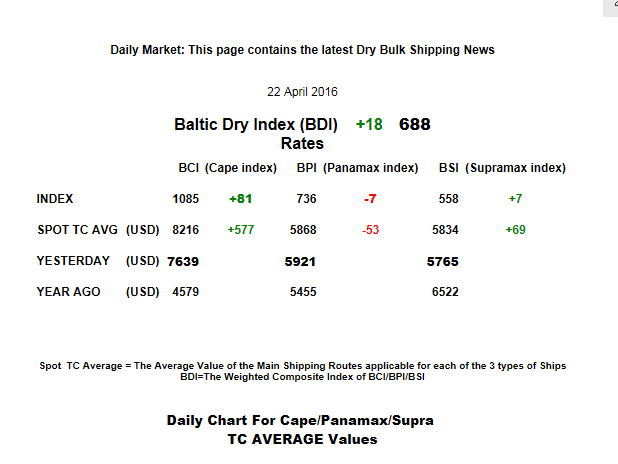Screen dimensions: 618x464
Task: Click the BDI value 688
Action: tap(415, 125)
